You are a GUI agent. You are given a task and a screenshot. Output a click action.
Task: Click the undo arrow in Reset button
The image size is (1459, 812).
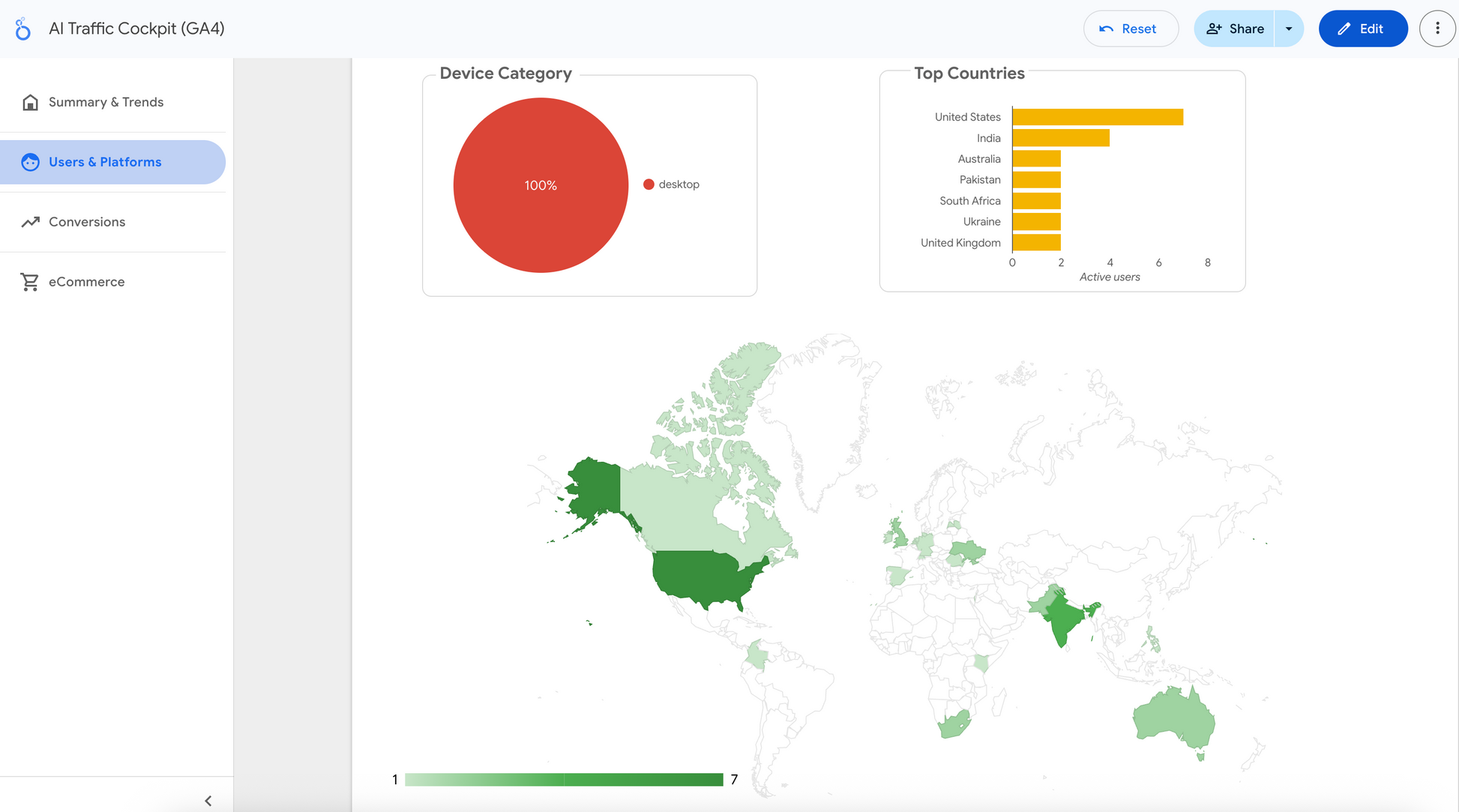pos(1109,28)
